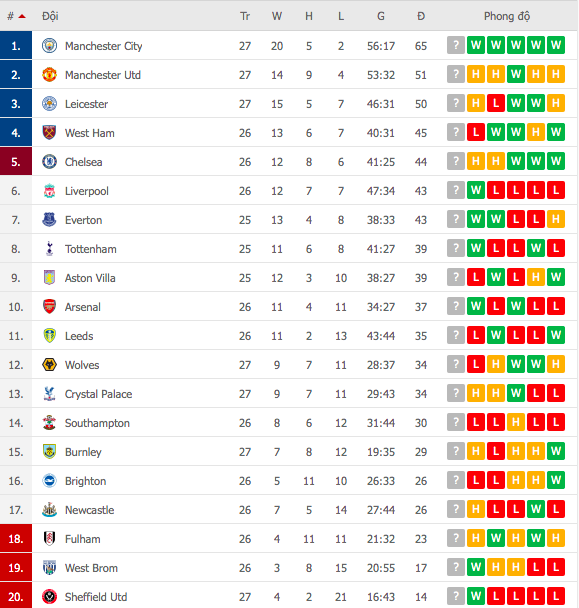The height and width of the screenshot is (608, 579).
Task: Click the Liverpool club crest icon
Action: pyautogui.click(x=49, y=191)
